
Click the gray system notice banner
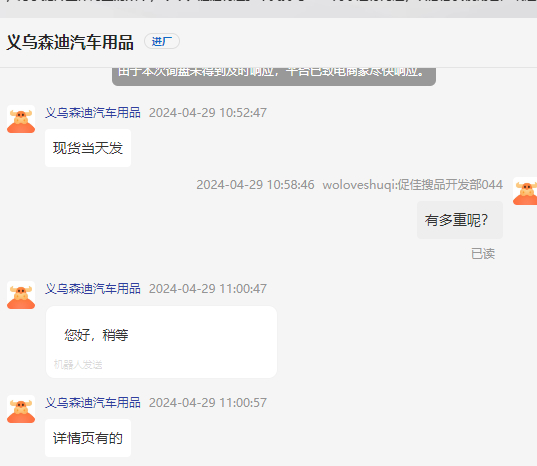pos(274,76)
